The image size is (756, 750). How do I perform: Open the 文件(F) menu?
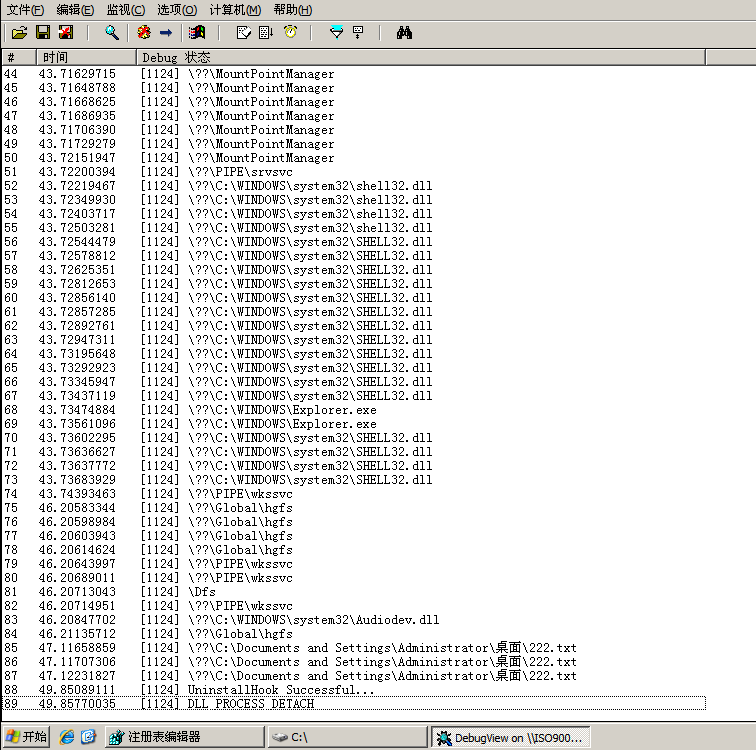point(25,10)
